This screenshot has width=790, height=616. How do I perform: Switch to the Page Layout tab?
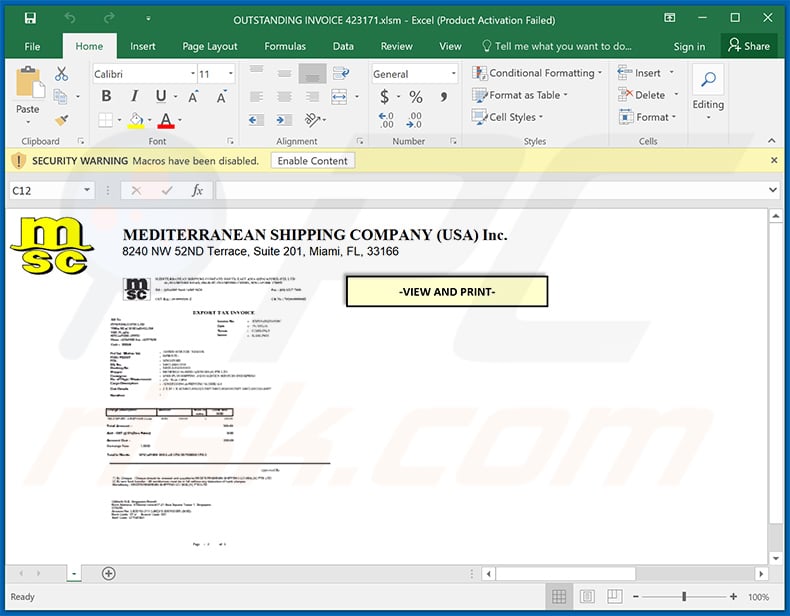click(x=210, y=46)
